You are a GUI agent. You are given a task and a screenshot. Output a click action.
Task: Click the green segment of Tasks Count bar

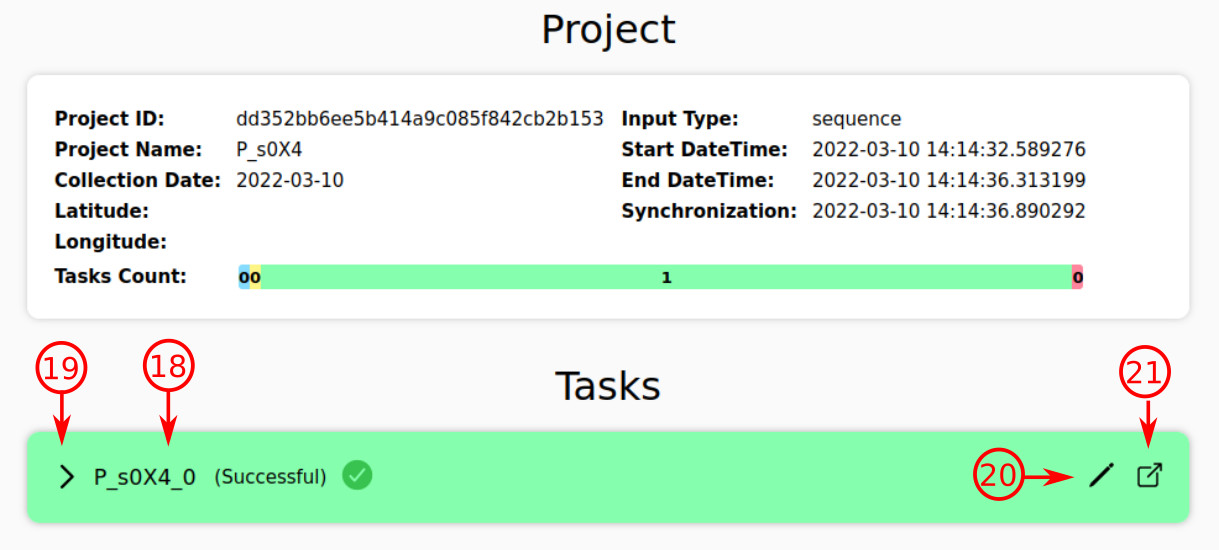[666, 277]
